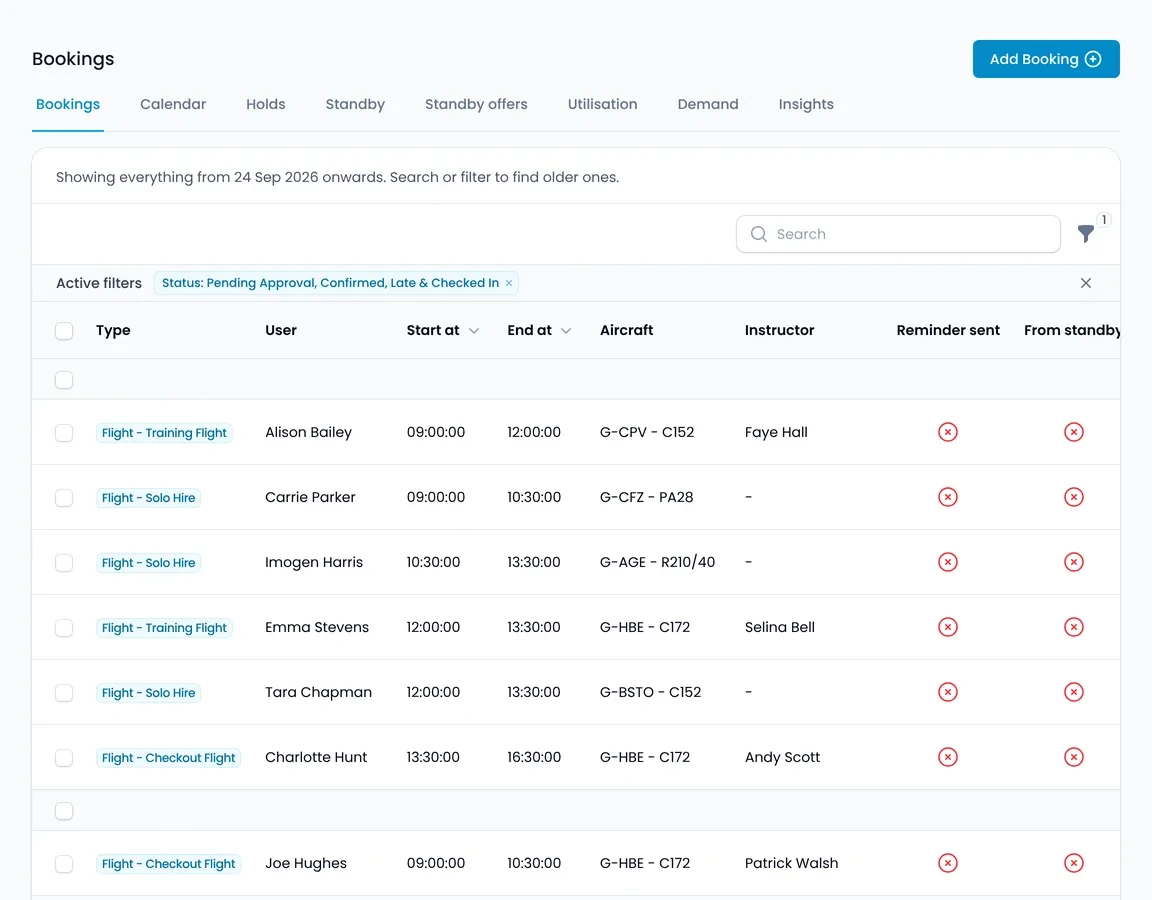1152x900 pixels.
Task: Select Imogen Harris's booking checkbox
Action: point(64,563)
